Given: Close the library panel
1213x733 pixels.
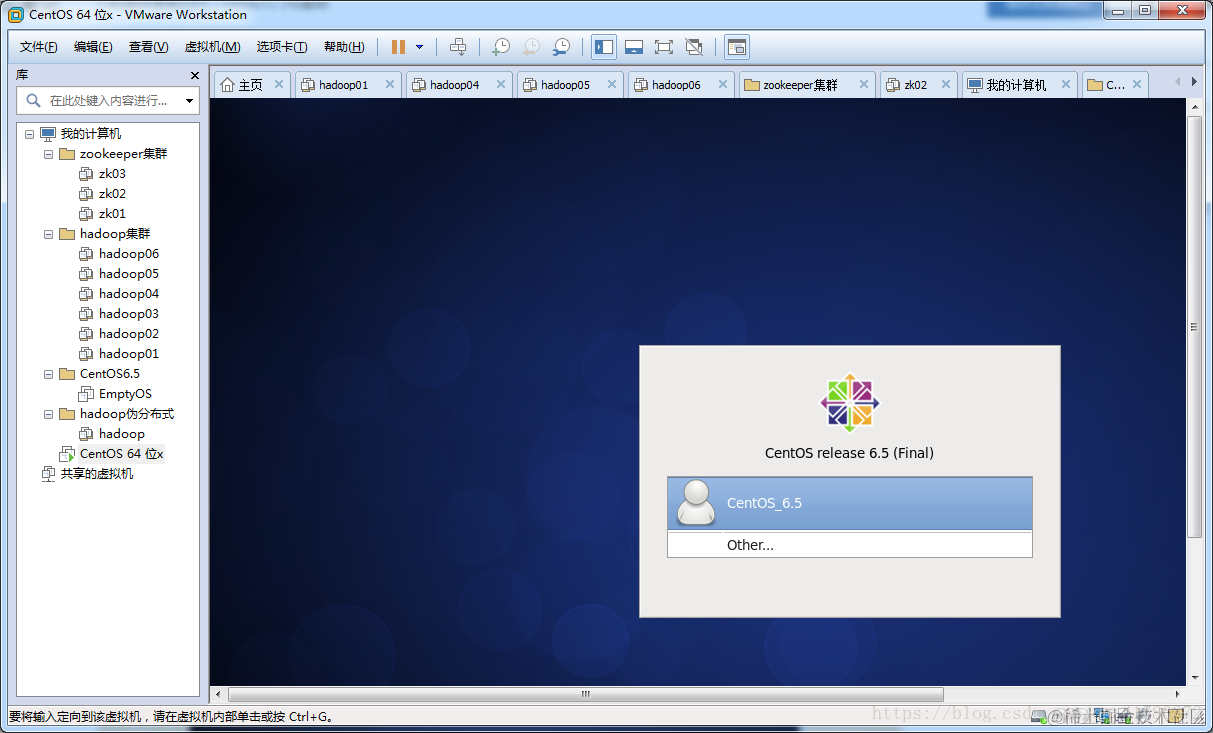Looking at the screenshot, I should pyautogui.click(x=195, y=76).
